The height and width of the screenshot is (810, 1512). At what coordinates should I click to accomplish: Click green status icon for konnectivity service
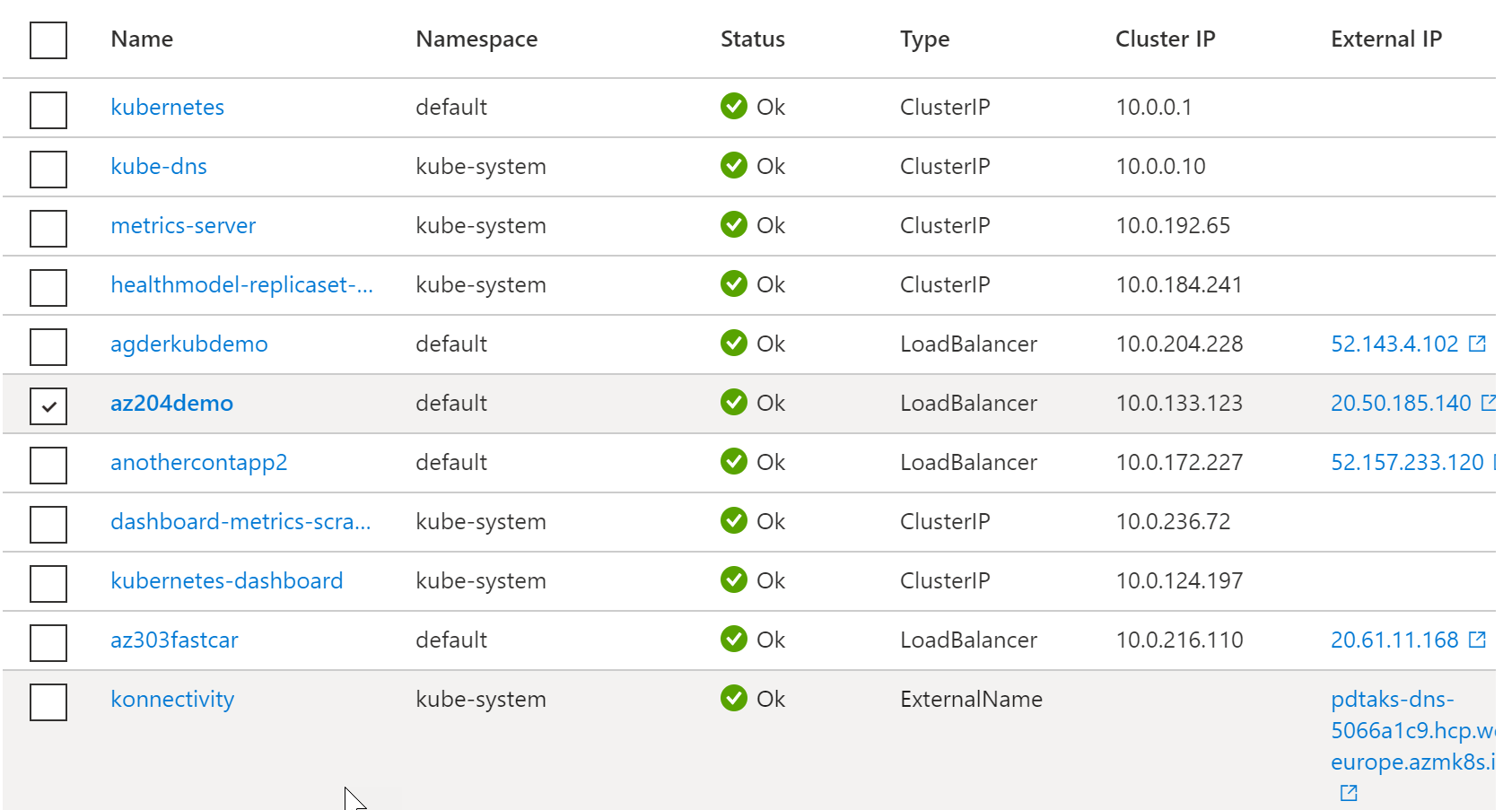(733, 699)
